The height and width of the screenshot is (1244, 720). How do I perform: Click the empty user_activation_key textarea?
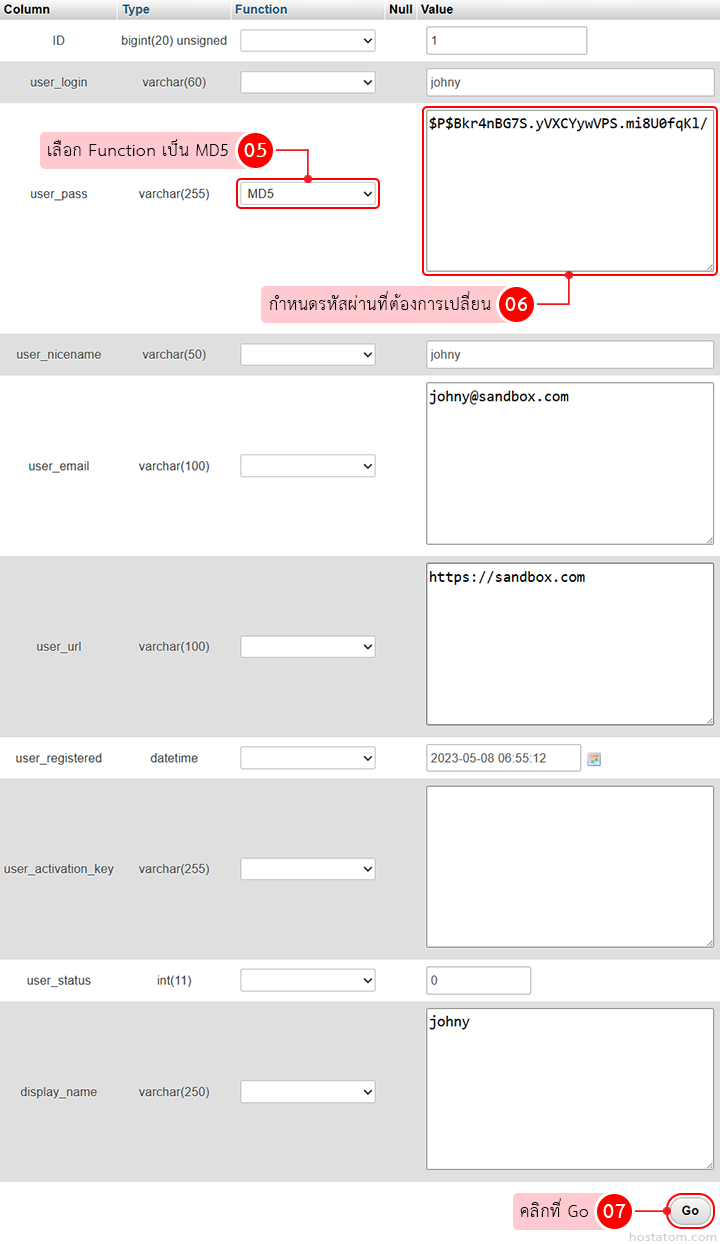click(569, 866)
